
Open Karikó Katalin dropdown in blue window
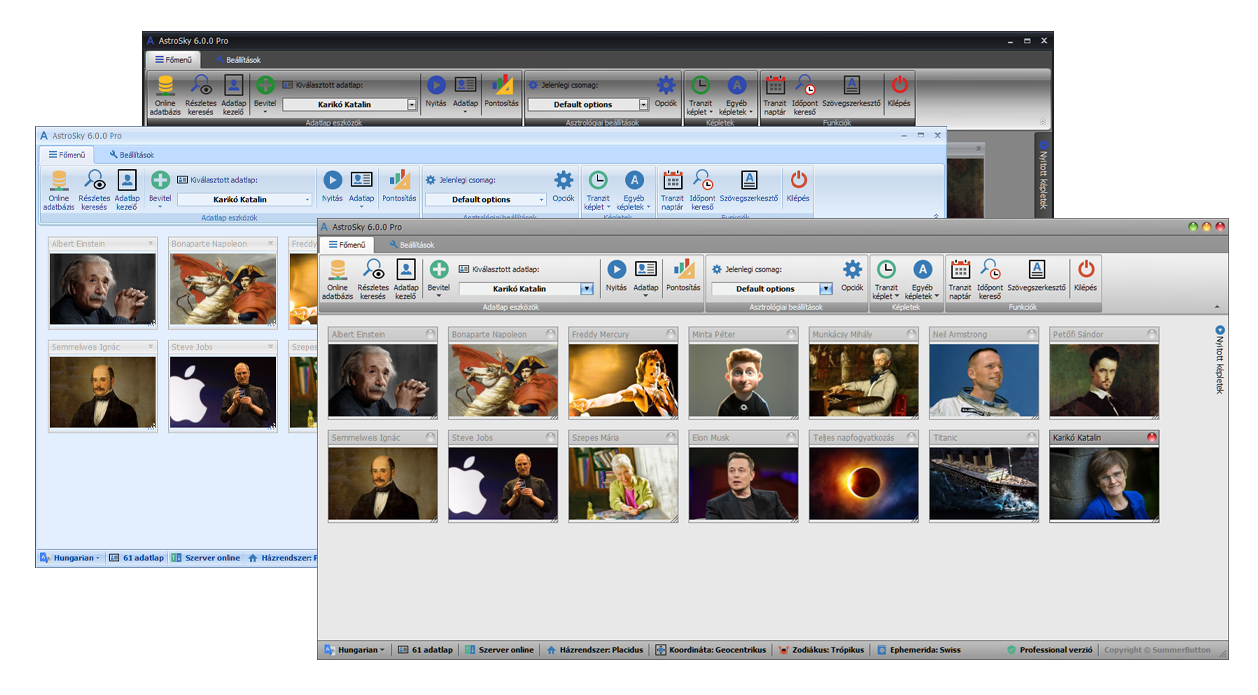308,200
